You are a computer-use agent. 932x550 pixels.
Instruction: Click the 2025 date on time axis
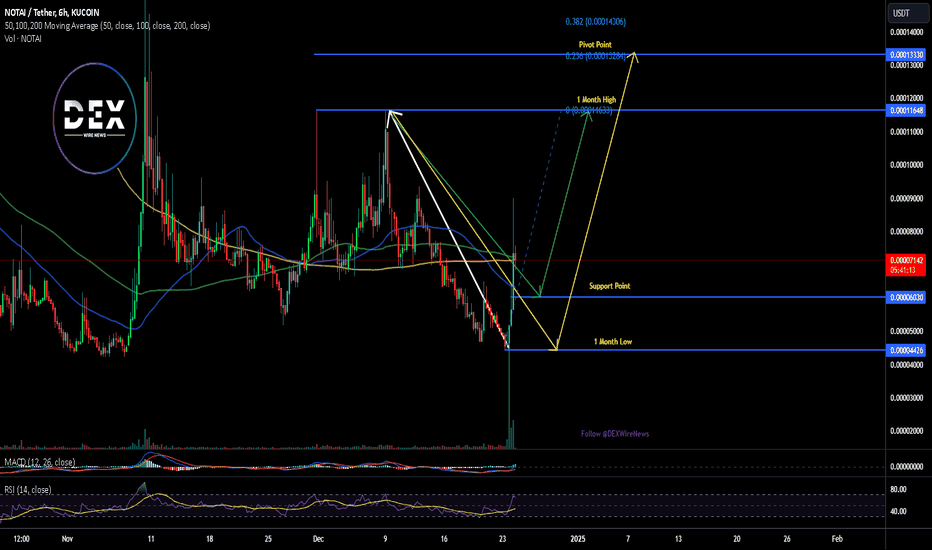578,539
